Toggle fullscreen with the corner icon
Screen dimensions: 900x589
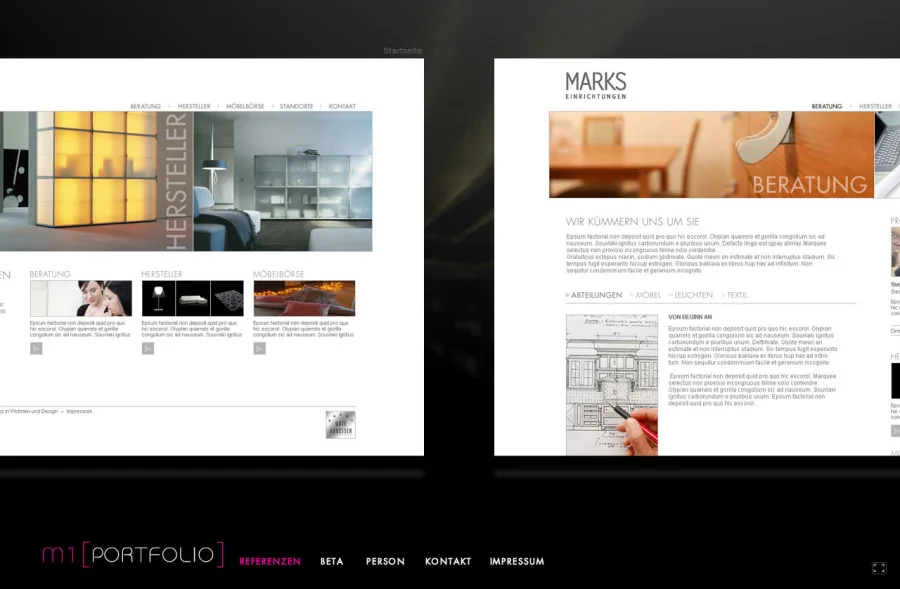879,568
